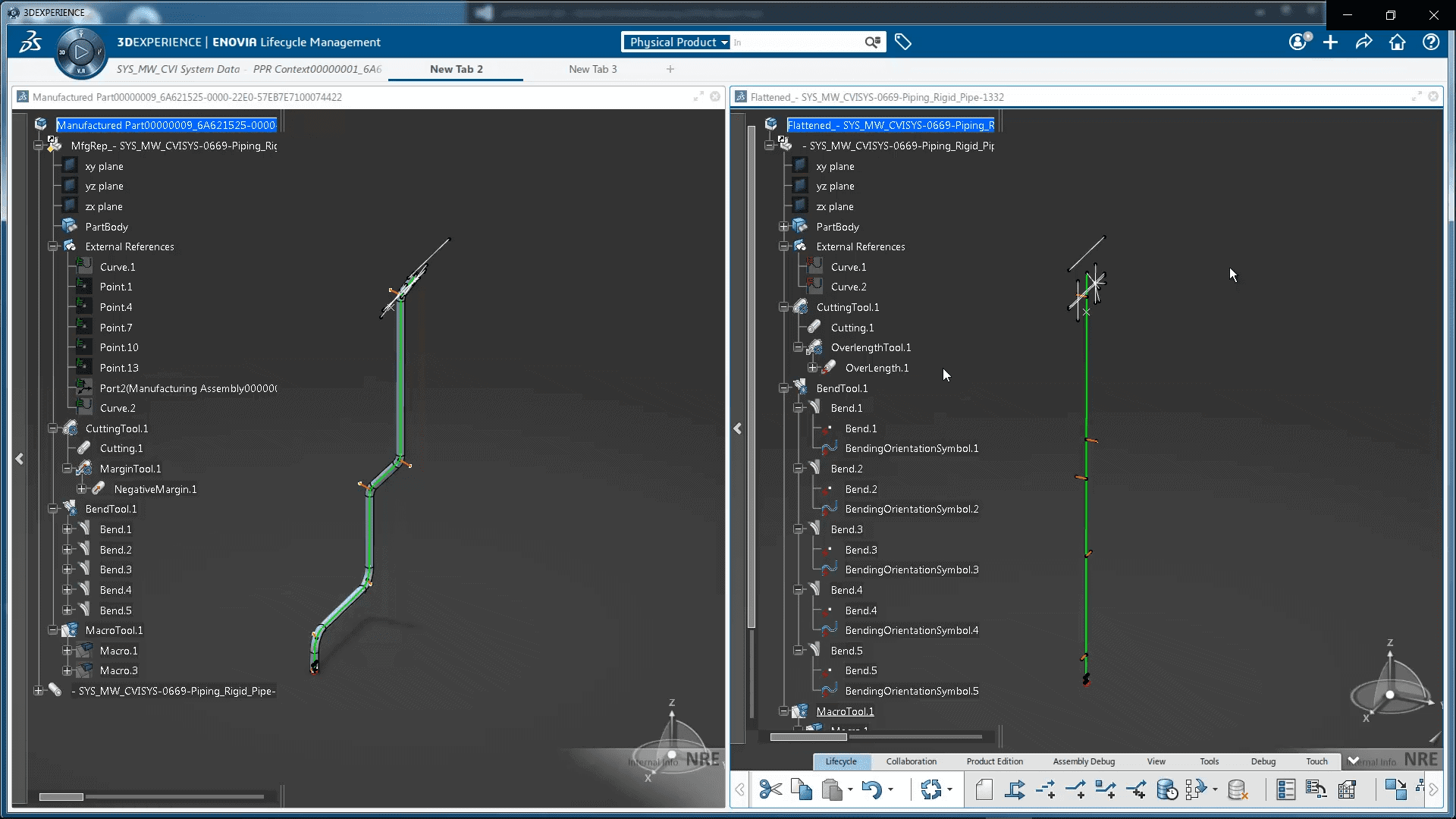The height and width of the screenshot is (819, 1456).
Task: Click the Undo arrow icon
Action: [x=871, y=789]
